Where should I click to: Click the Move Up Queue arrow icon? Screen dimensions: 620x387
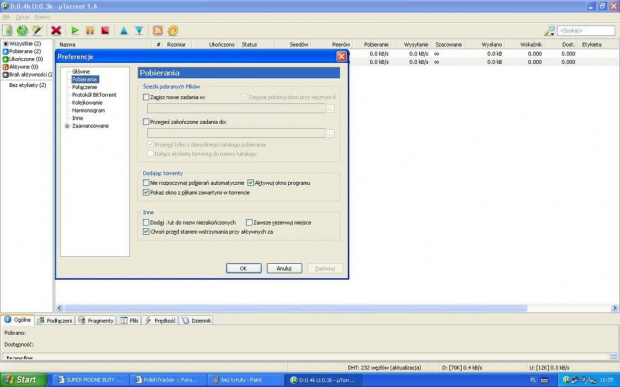[x=124, y=30]
